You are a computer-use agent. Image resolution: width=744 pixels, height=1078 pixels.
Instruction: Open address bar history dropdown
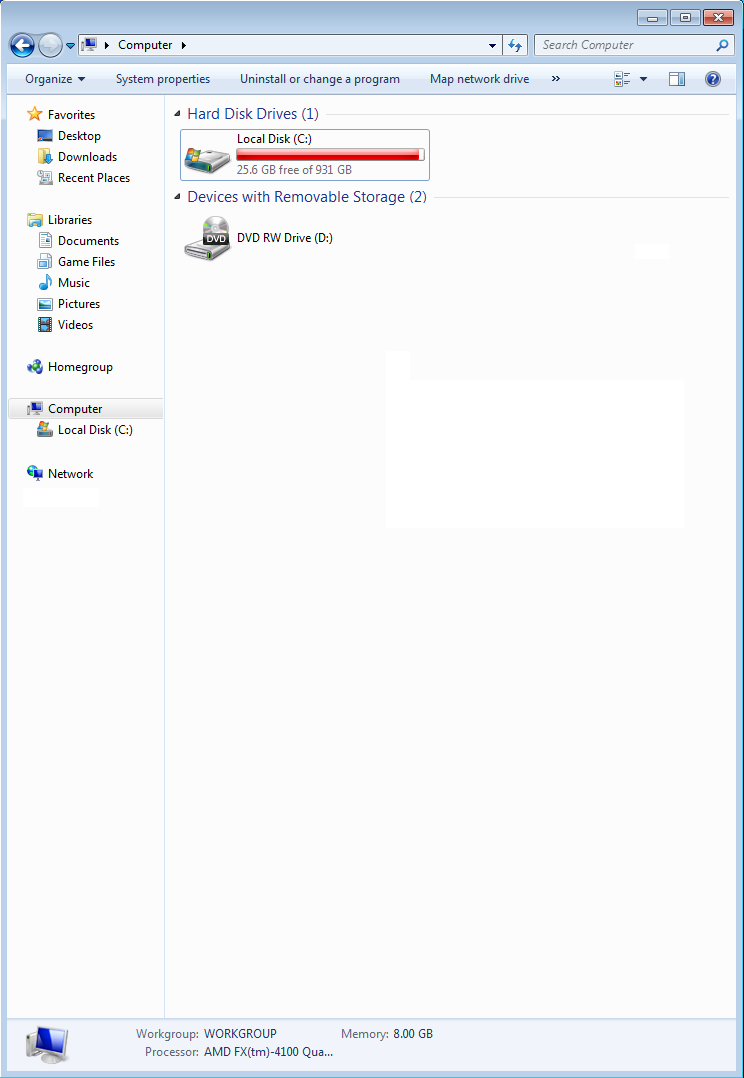tap(492, 45)
